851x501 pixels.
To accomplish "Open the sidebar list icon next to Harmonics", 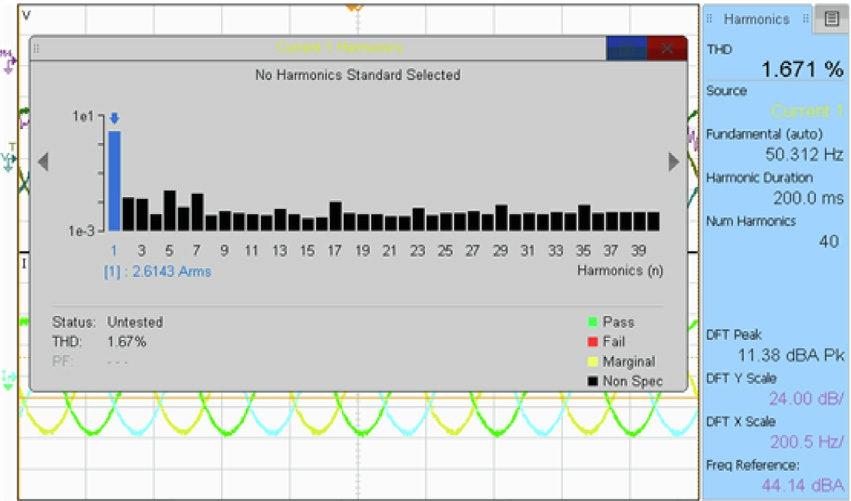I will click(x=831, y=18).
